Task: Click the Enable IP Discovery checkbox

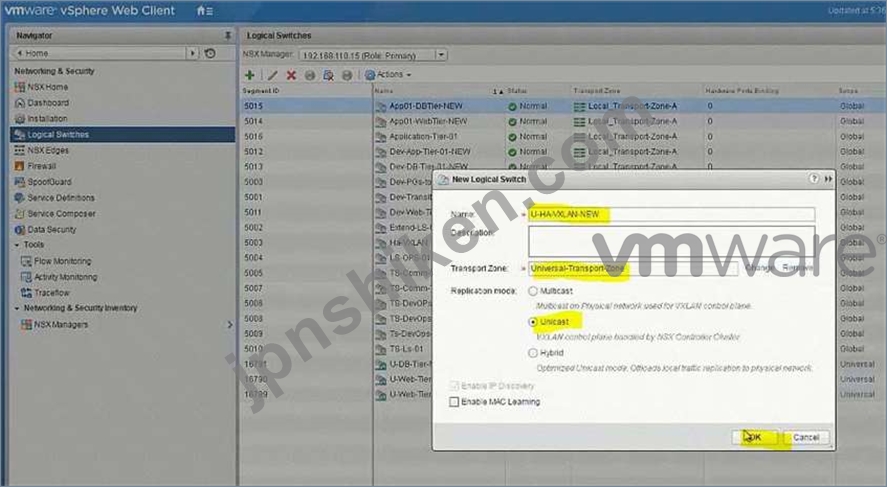Action: tap(454, 386)
